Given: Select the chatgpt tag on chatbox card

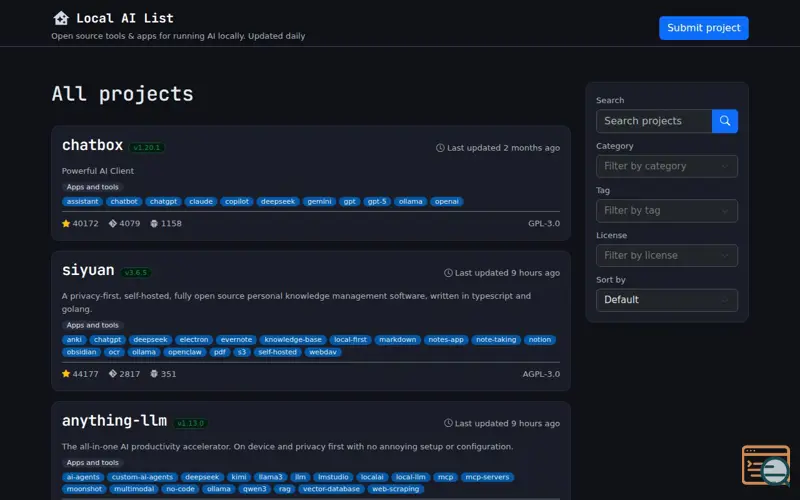Looking at the screenshot, I should pos(163,202).
